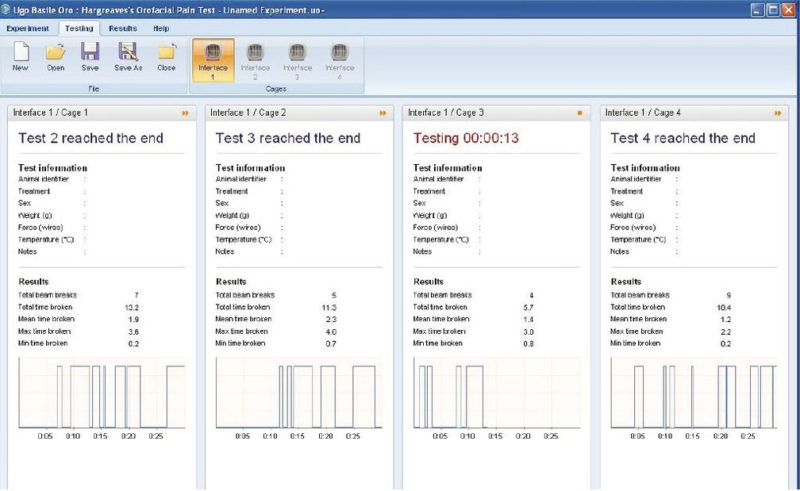Click the New file icon
This screenshot has height=491, width=800.
pos(20,57)
